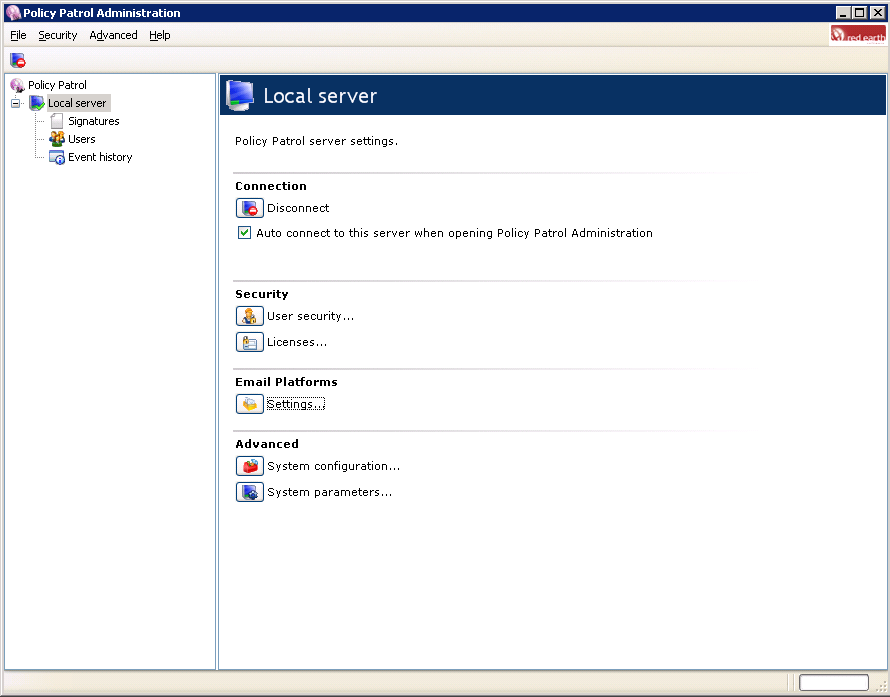Toggle Auto connect to this server checkbox
Image resolution: width=890 pixels, height=697 pixels.
click(245, 233)
